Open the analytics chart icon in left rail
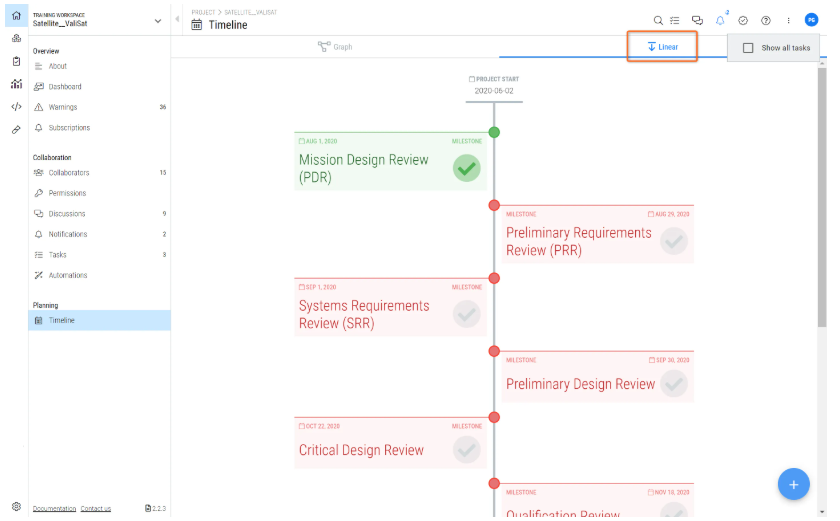 16,84
